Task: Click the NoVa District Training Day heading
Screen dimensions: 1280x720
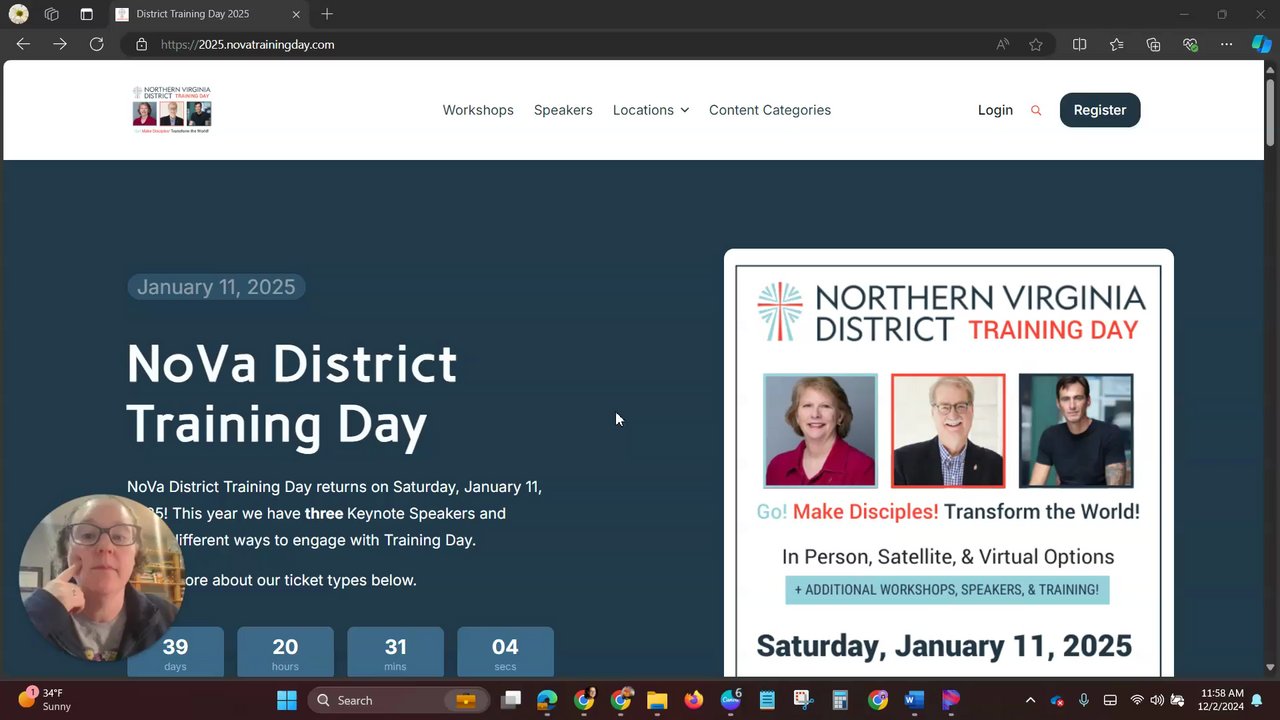Action: (292, 393)
